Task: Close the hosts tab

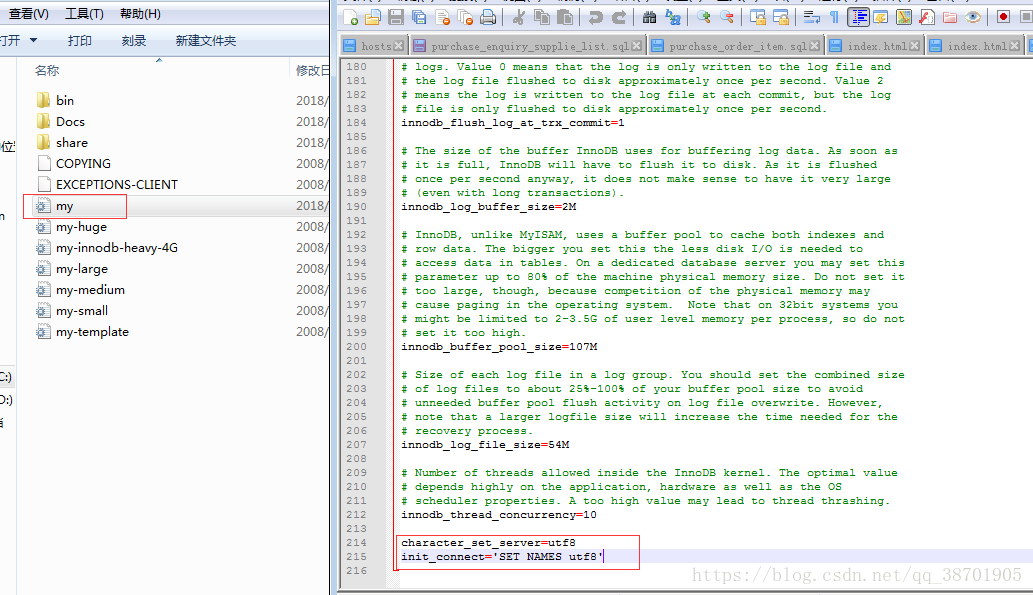Action: coord(398,46)
